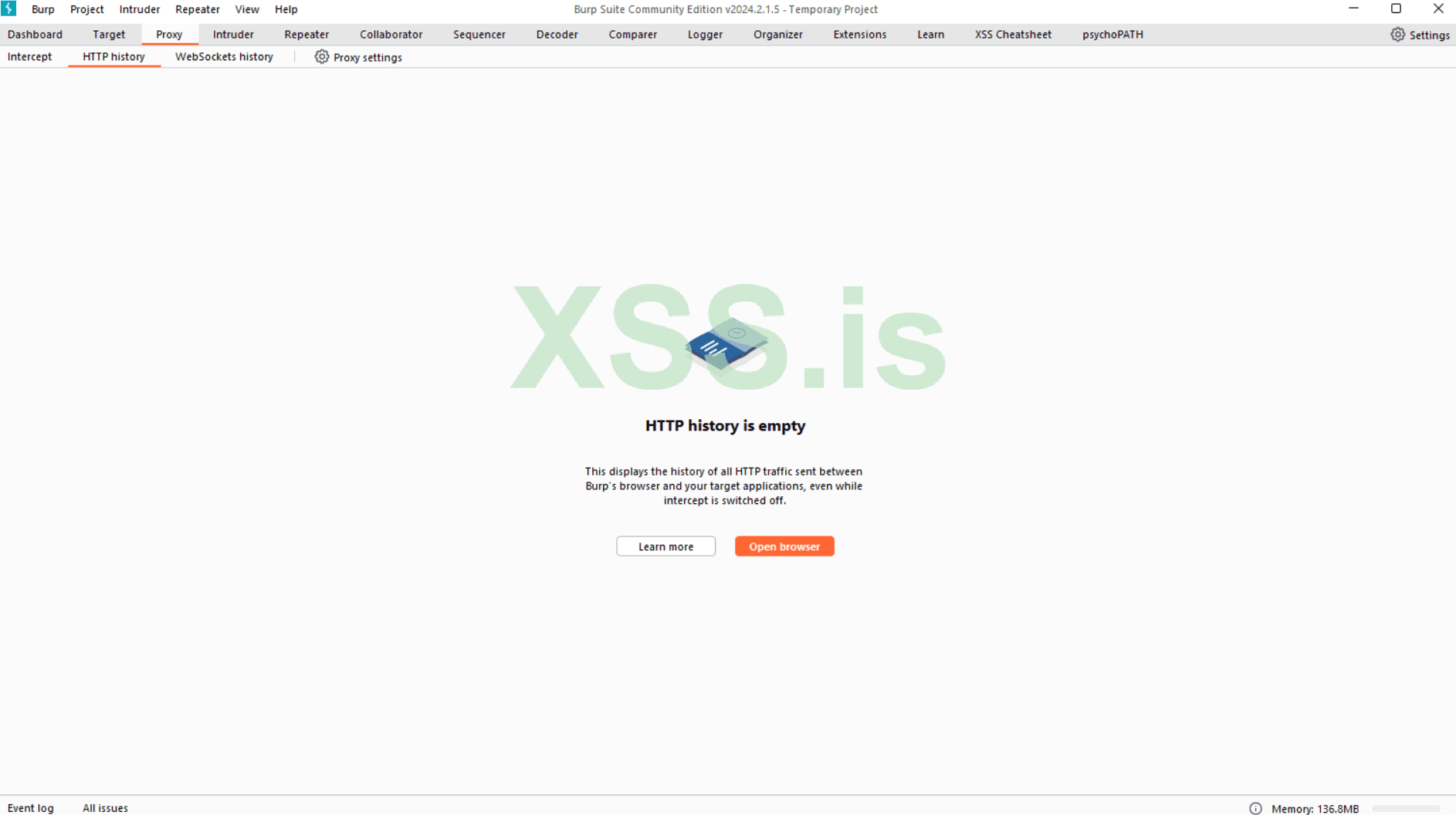Open the Intruder menu in menu bar
The image size is (1456, 815).
point(140,9)
